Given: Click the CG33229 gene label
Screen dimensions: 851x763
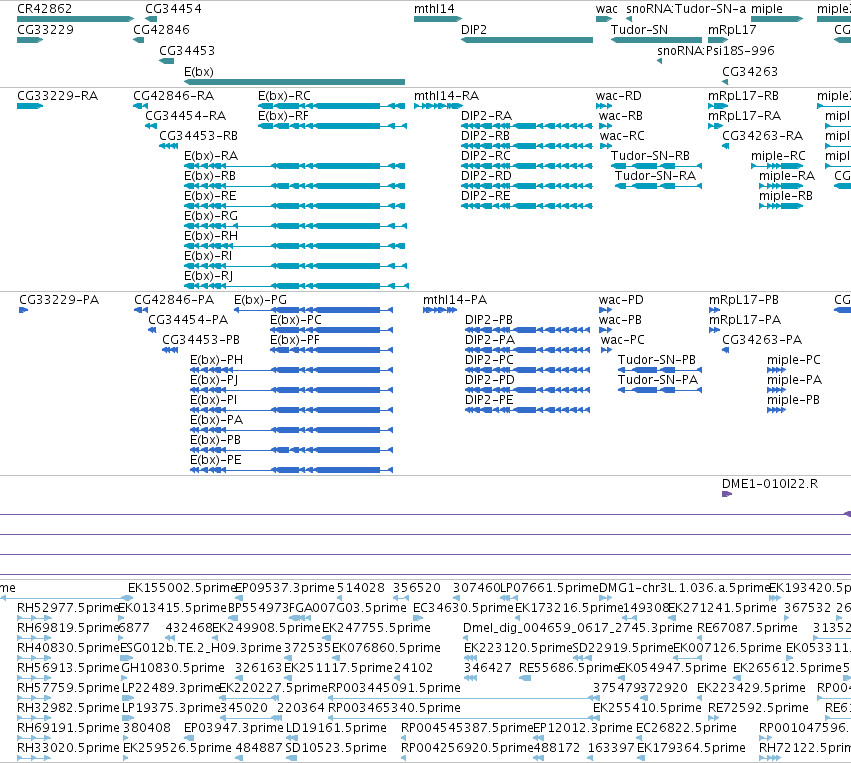Looking at the screenshot, I should 46,30.
